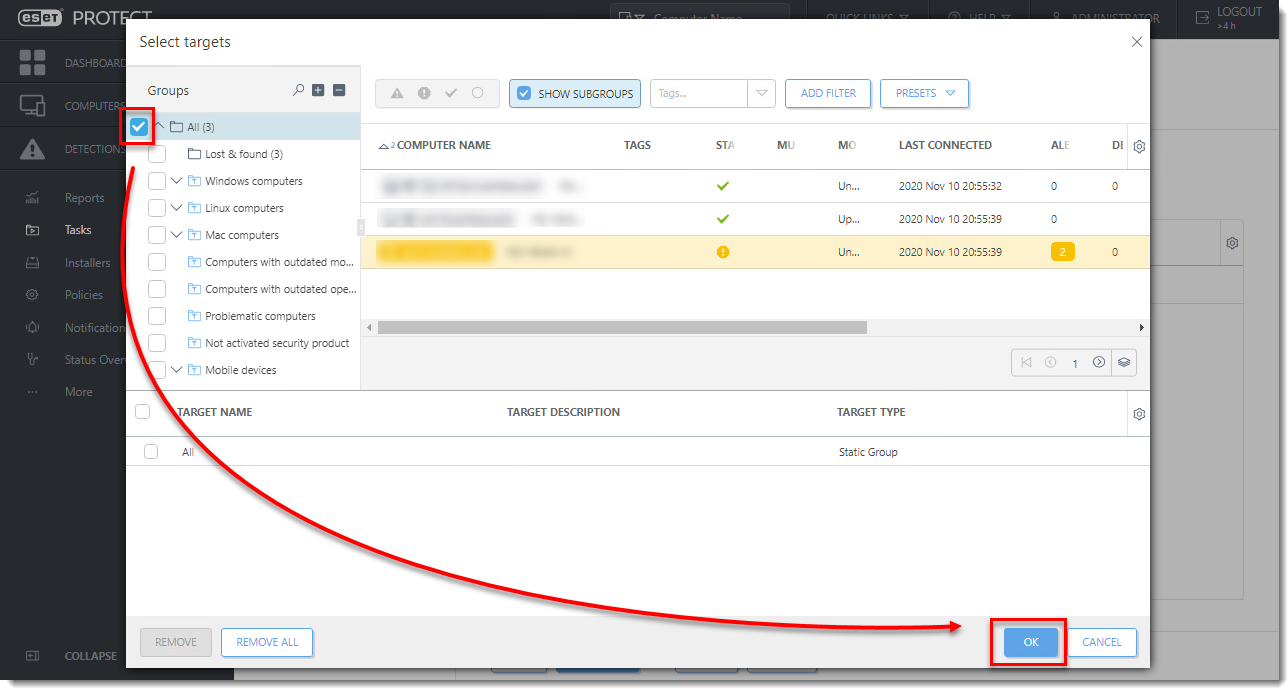
Task: Check Not activated security product checkbox
Action: coord(157,343)
